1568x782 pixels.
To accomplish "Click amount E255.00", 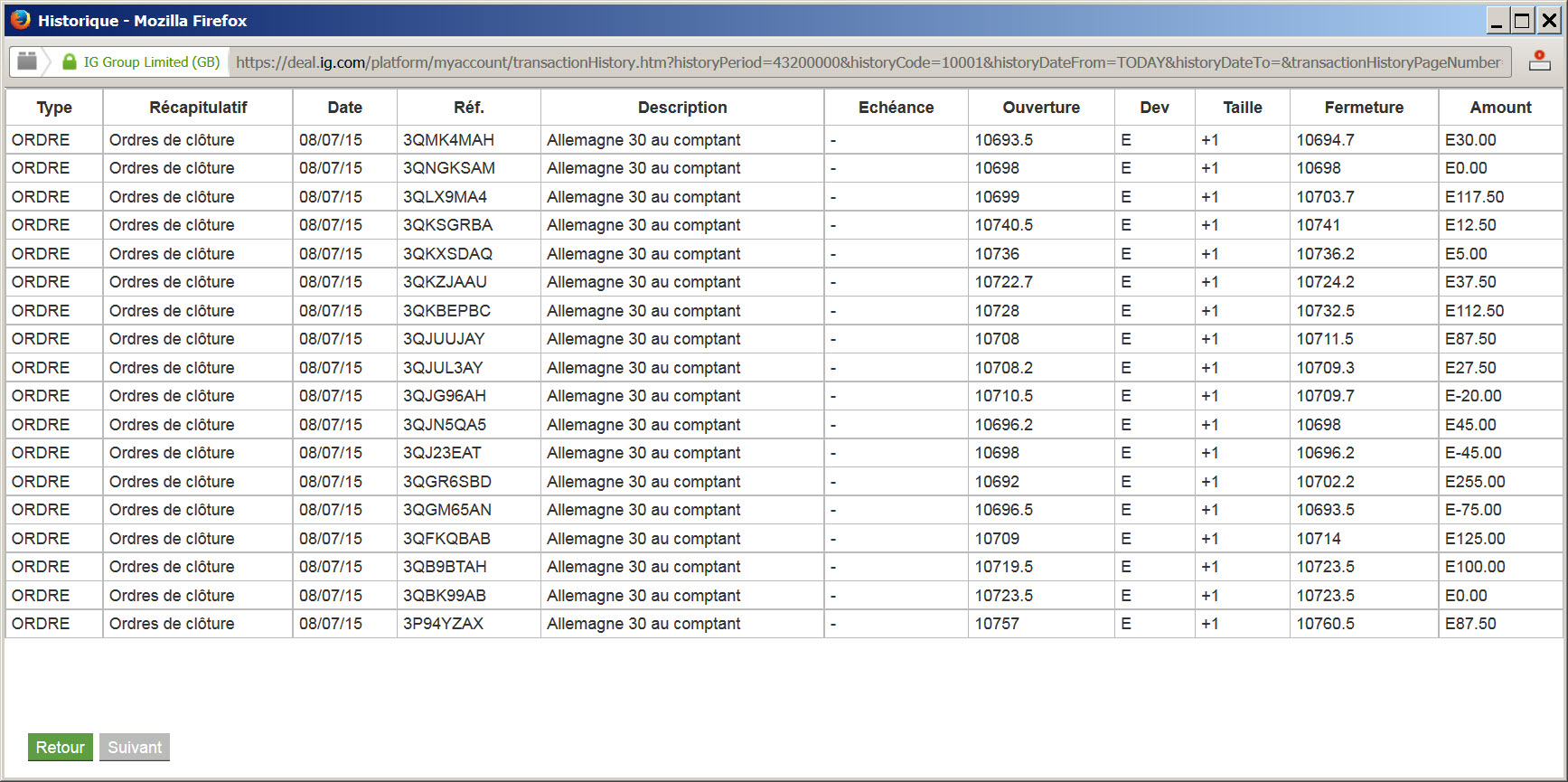I will tap(1475, 482).
